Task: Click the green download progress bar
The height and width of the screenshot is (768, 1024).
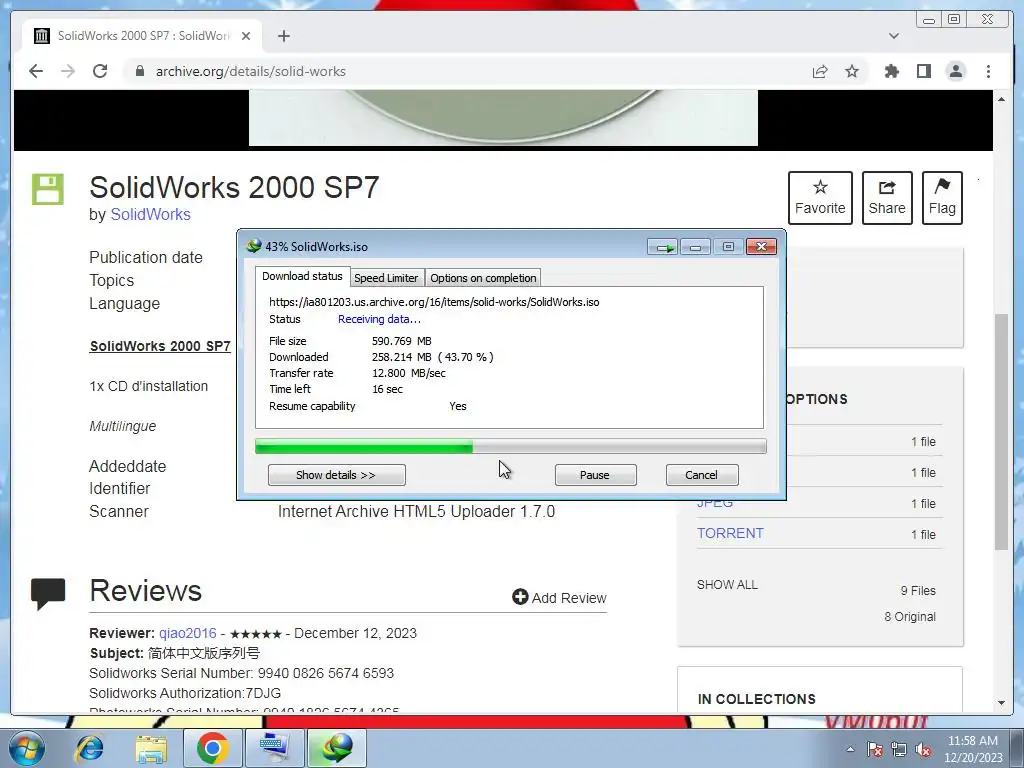Action: 511,447
